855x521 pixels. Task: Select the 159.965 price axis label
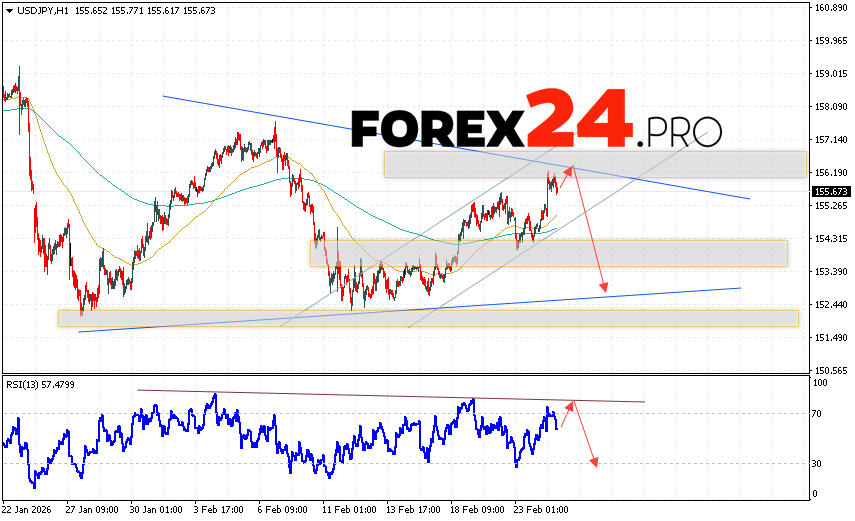pyautogui.click(x=831, y=40)
